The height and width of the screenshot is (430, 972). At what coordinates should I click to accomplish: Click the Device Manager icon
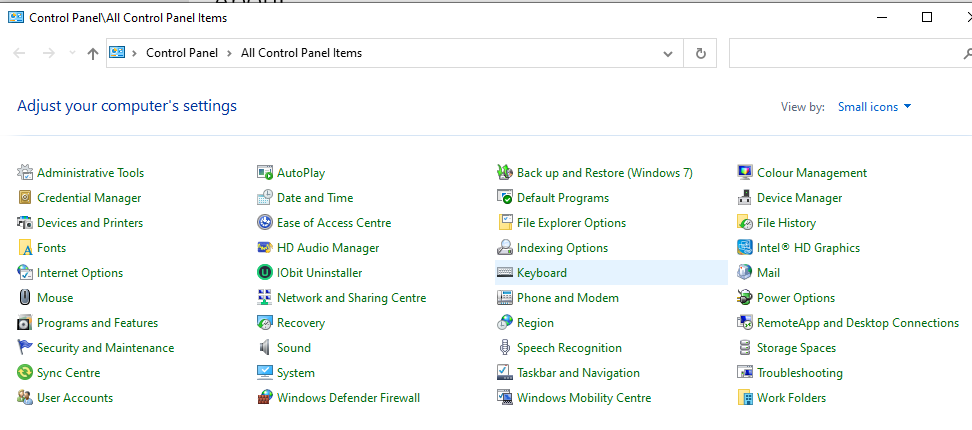point(744,198)
